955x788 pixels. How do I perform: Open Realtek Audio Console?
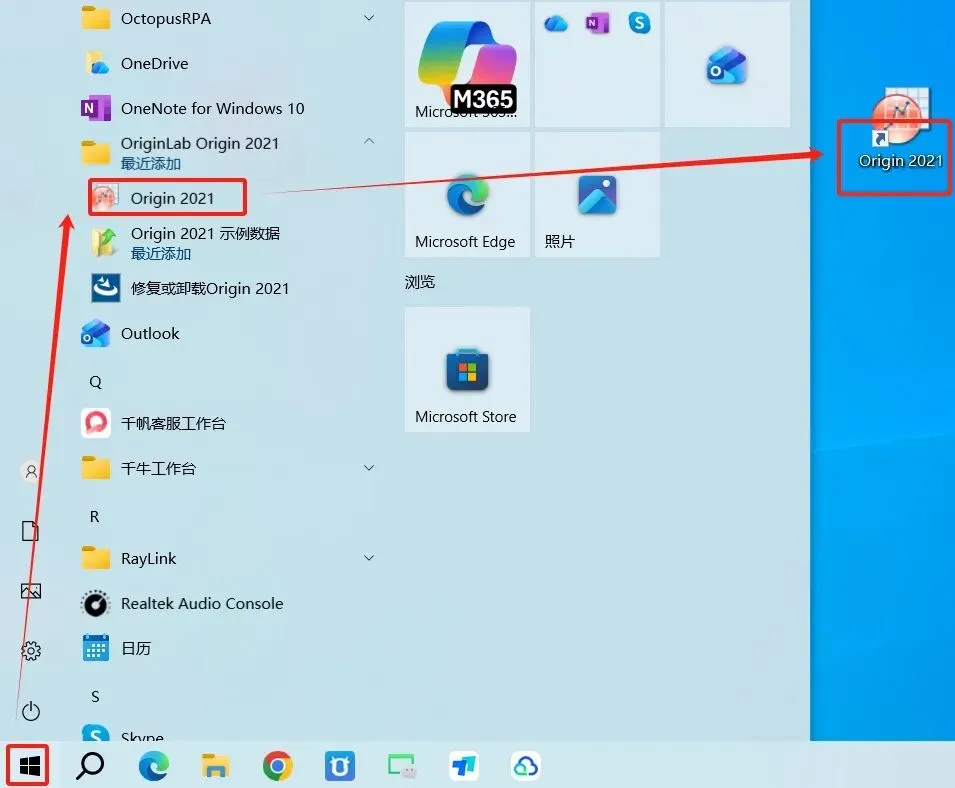coord(228,603)
